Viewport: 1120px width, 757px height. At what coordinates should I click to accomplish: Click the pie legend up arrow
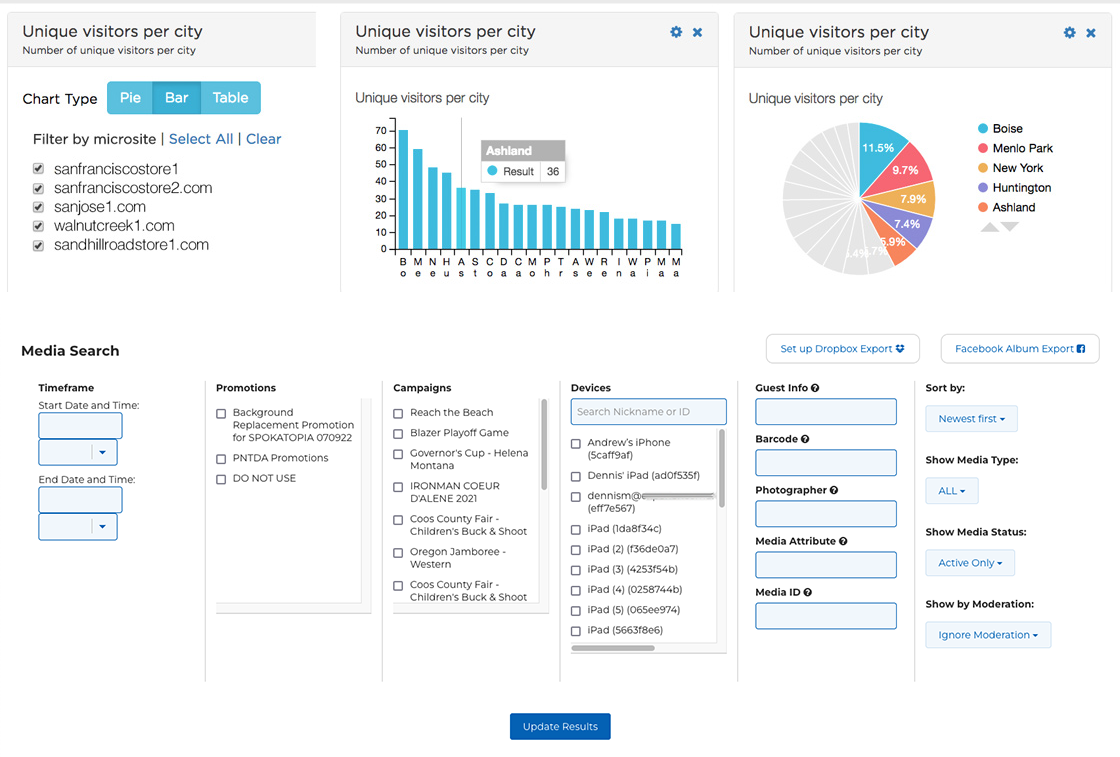click(990, 227)
